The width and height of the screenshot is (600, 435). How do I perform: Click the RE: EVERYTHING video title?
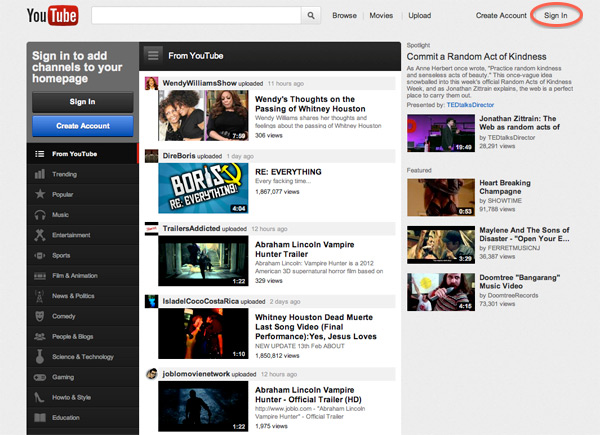(288, 172)
